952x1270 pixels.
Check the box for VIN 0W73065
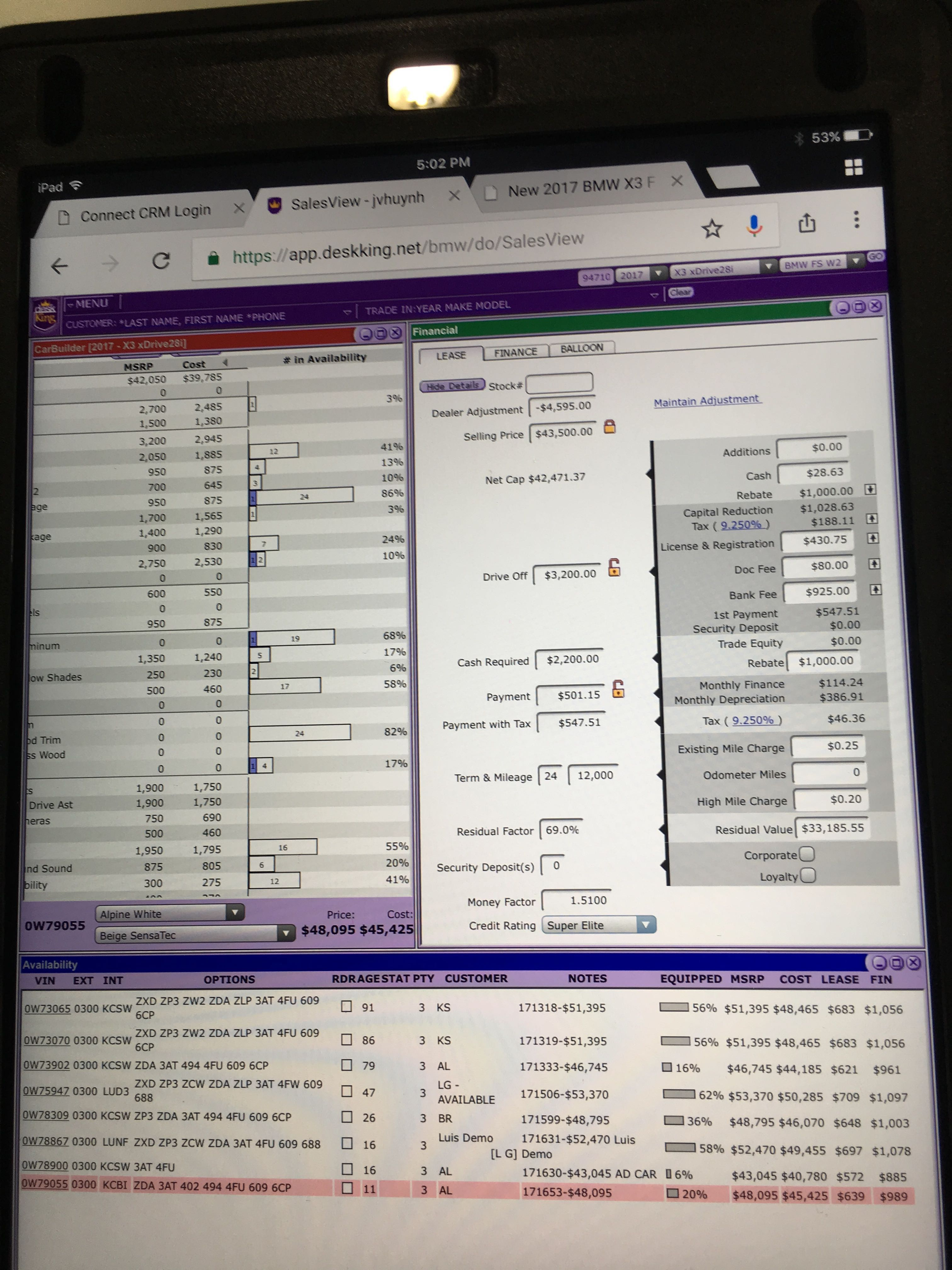346,1006
